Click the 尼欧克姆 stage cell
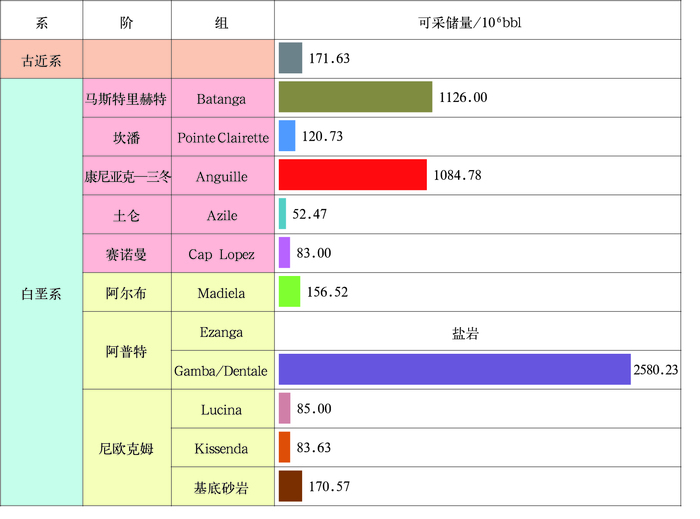 tap(127, 449)
